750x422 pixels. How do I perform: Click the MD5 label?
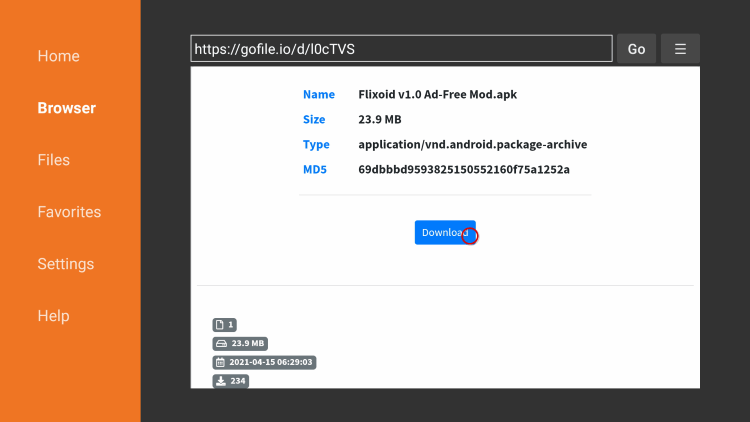click(315, 169)
